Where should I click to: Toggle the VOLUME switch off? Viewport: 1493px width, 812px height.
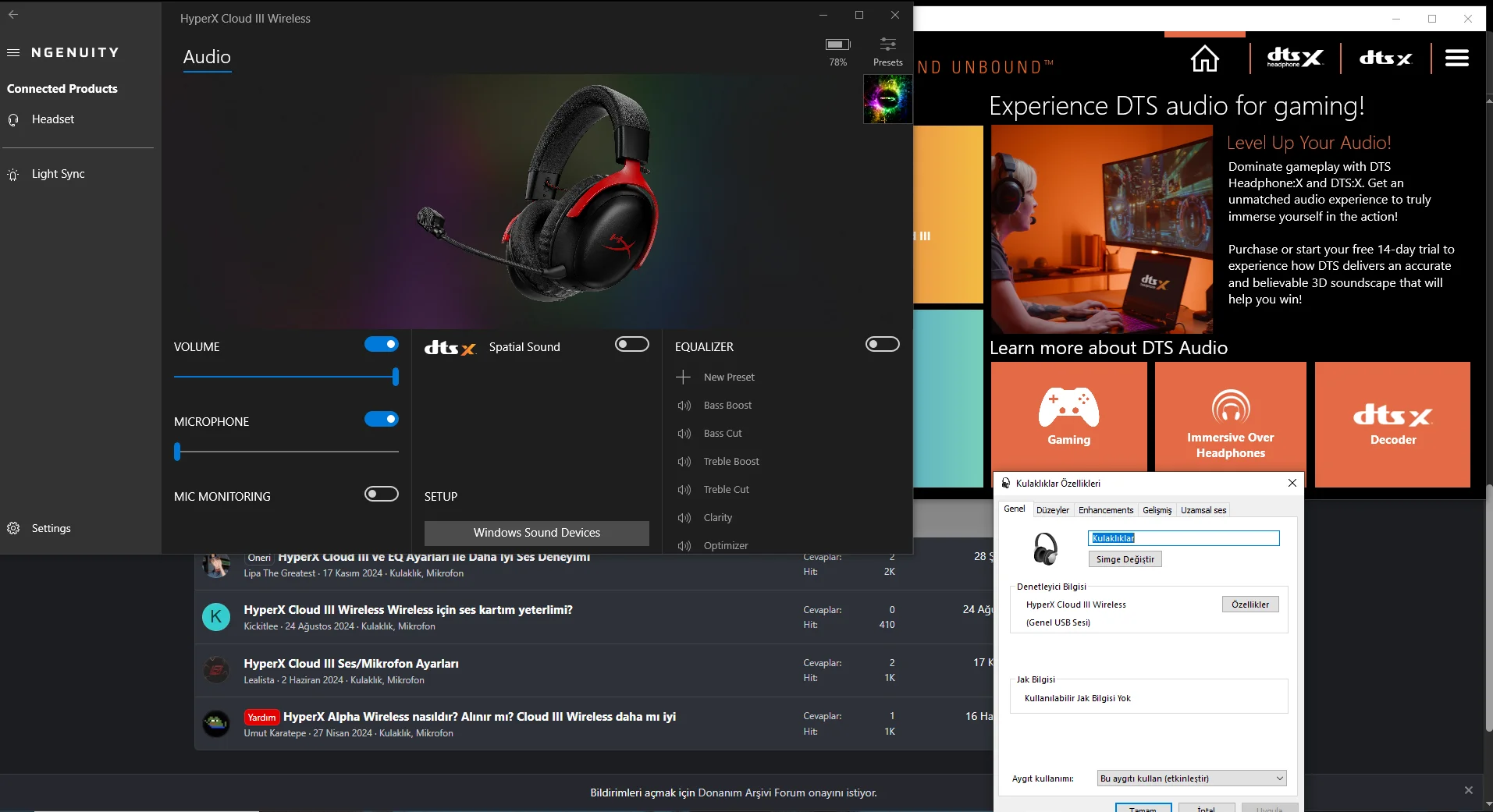click(382, 344)
